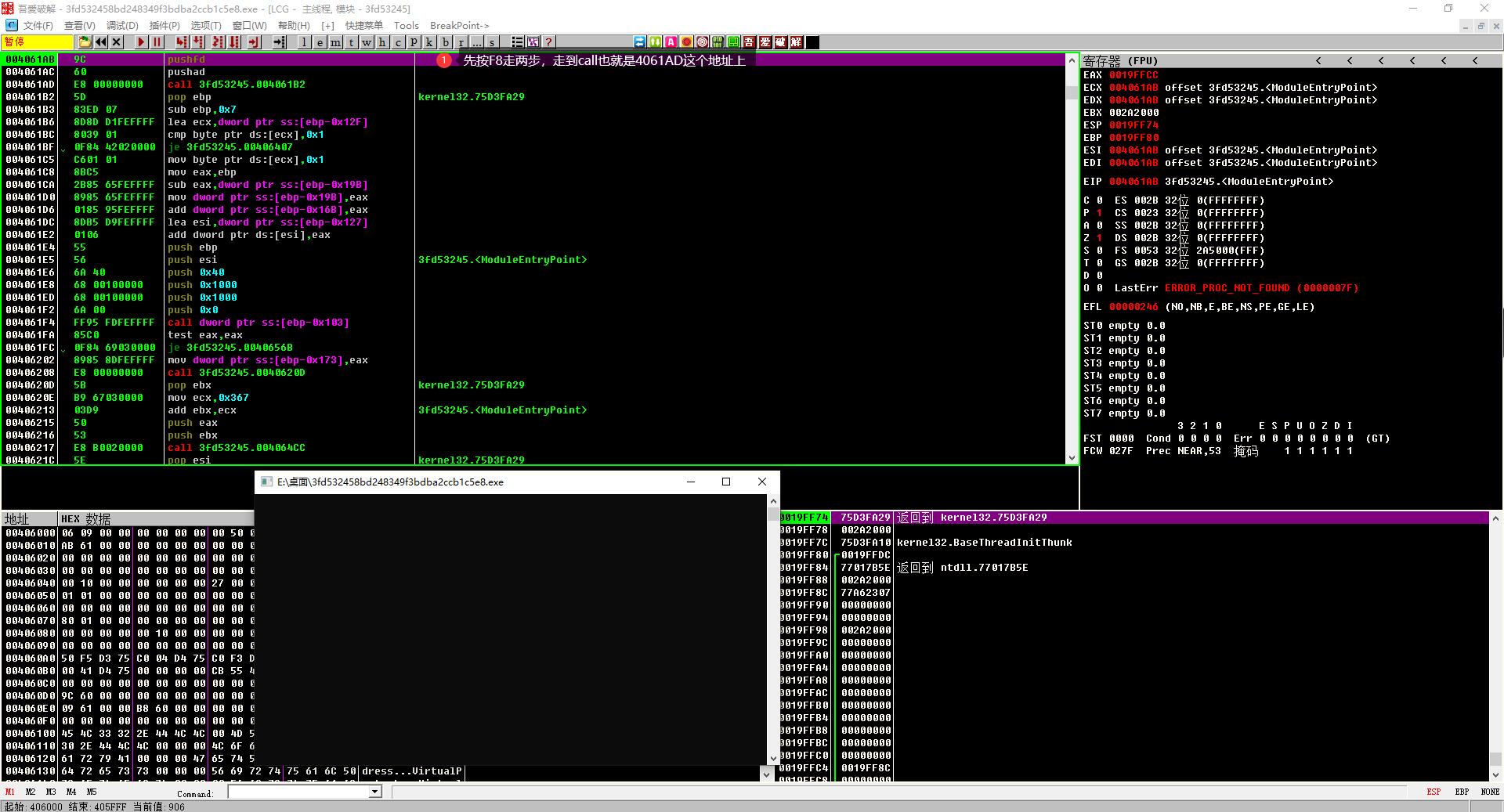1504x812 pixels.
Task: Click the ESP button in status bar
Action: pyautogui.click(x=1433, y=792)
